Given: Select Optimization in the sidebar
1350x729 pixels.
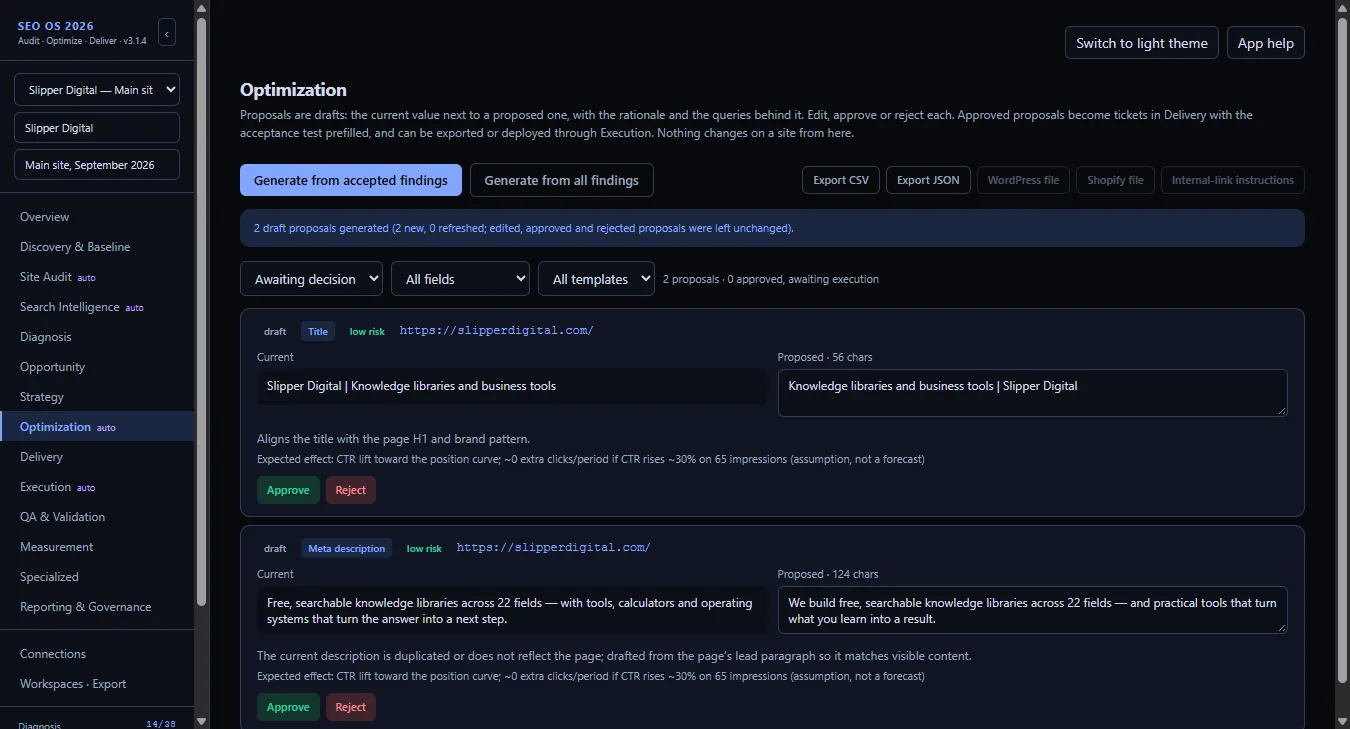Looking at the screenshot, I should click(x=97, y=427).
